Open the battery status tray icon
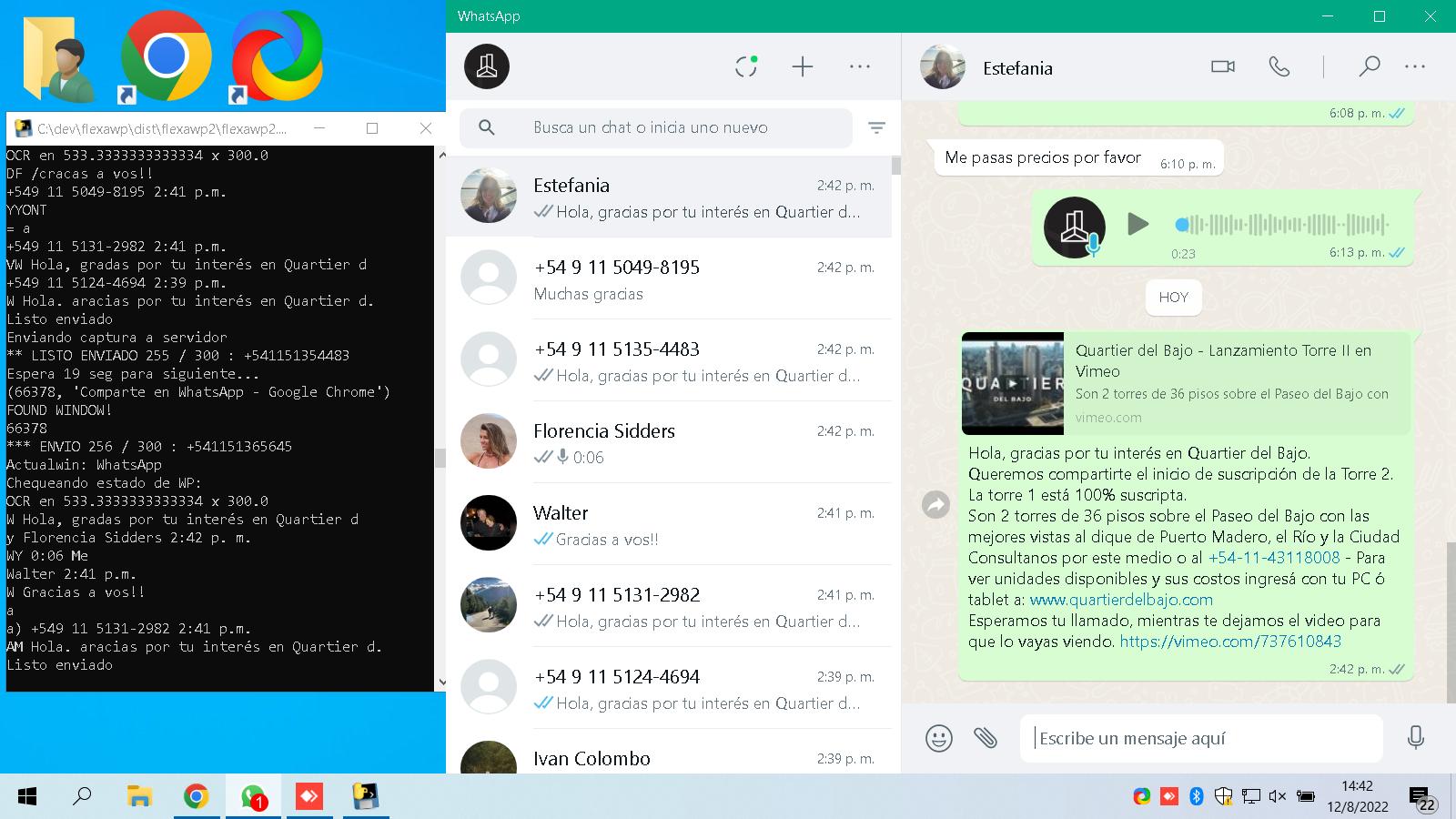1456x819 pixels. click(1306, 797)
